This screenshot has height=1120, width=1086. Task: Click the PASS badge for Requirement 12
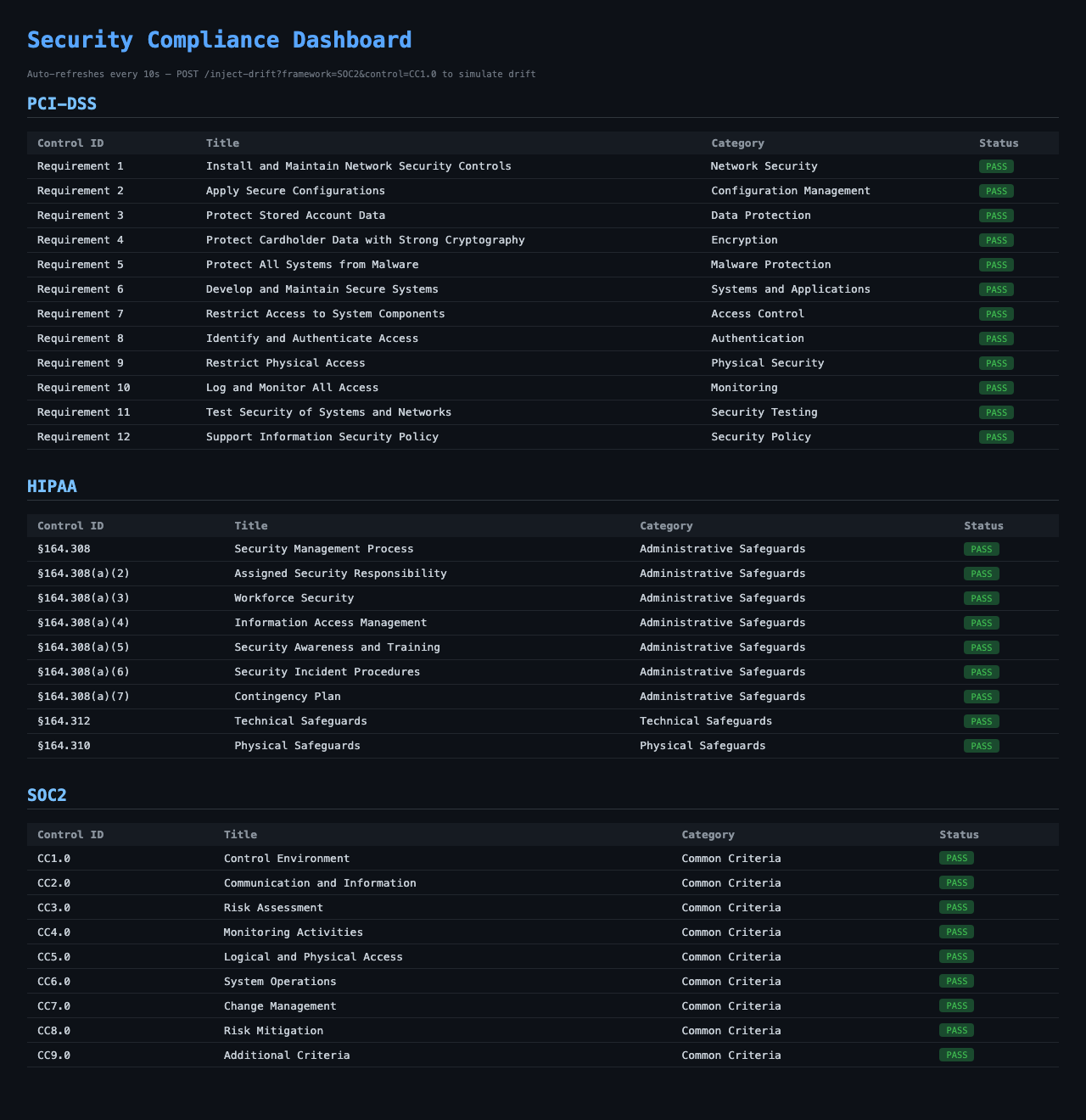tap(996, 437)
